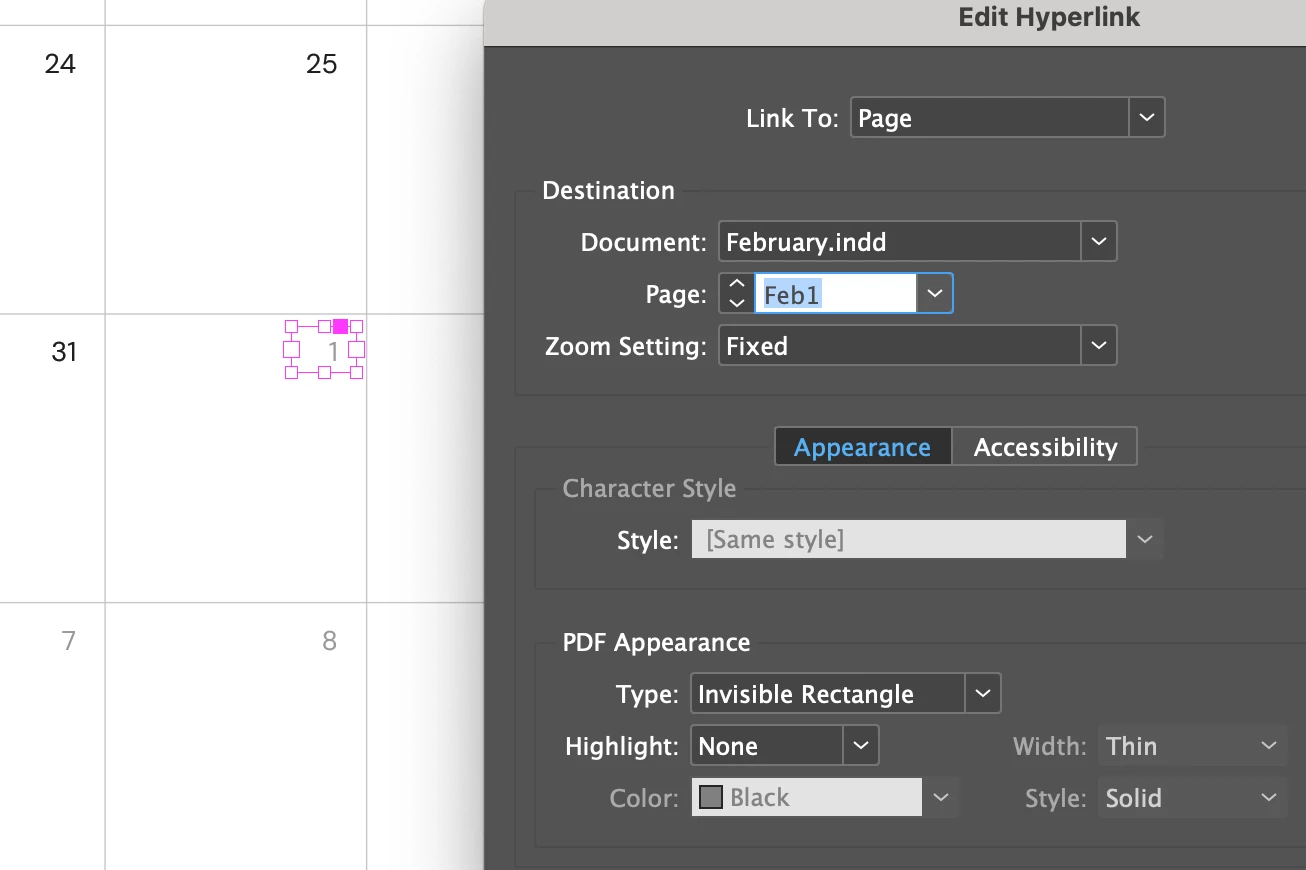Click the Page field containing Feb1
The width and height of the screenshot is (1306, 870).
834,294
